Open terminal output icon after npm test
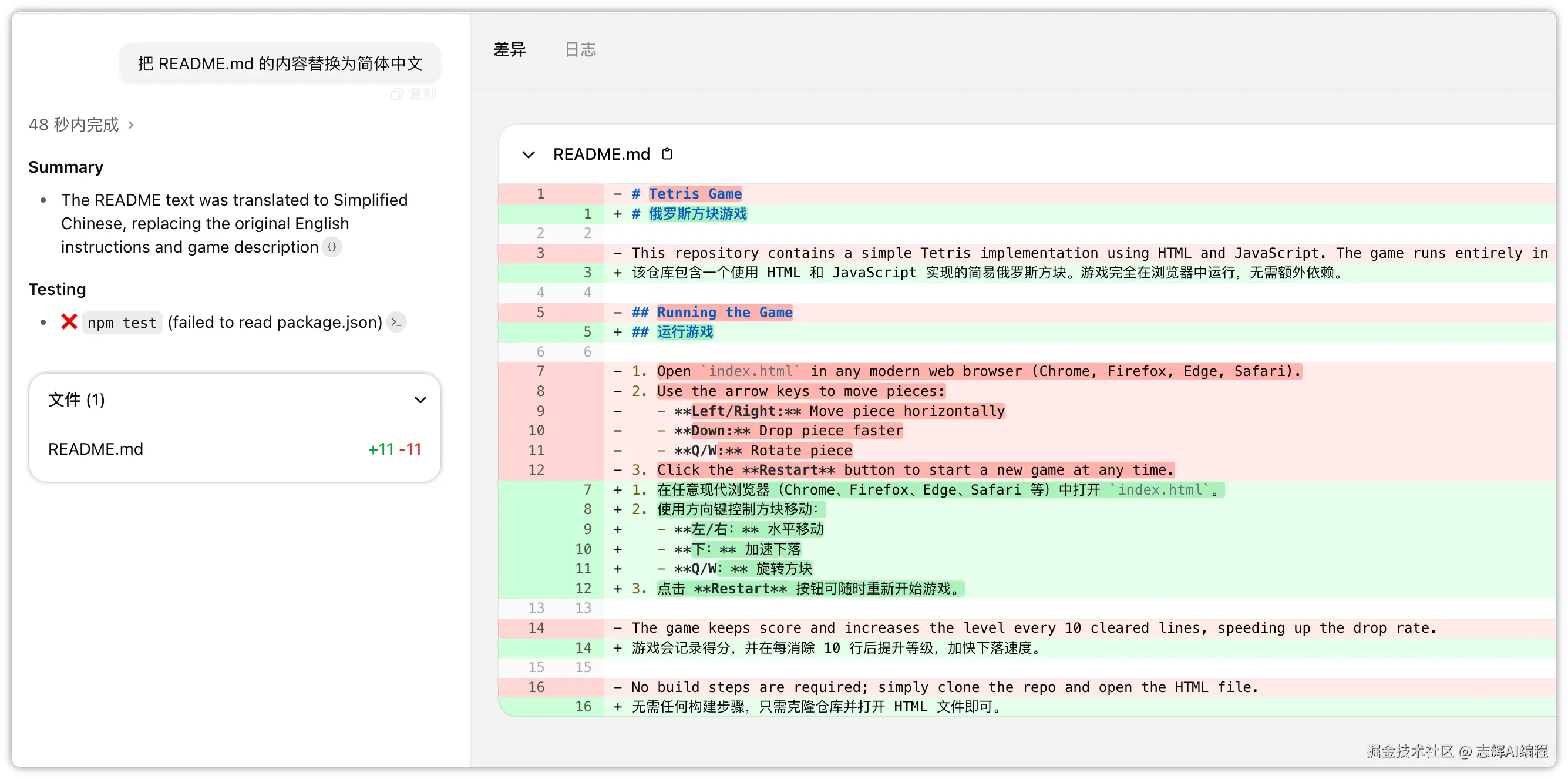The image size is (1568, 779). (396, 322)
